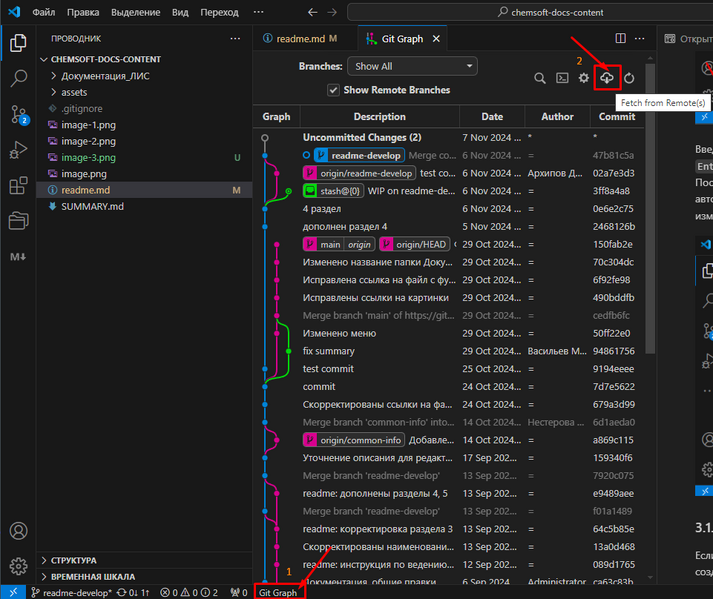Click the origin/HEAD branch label
Viewport: 713px width, 599px height.
click(415, 245)
